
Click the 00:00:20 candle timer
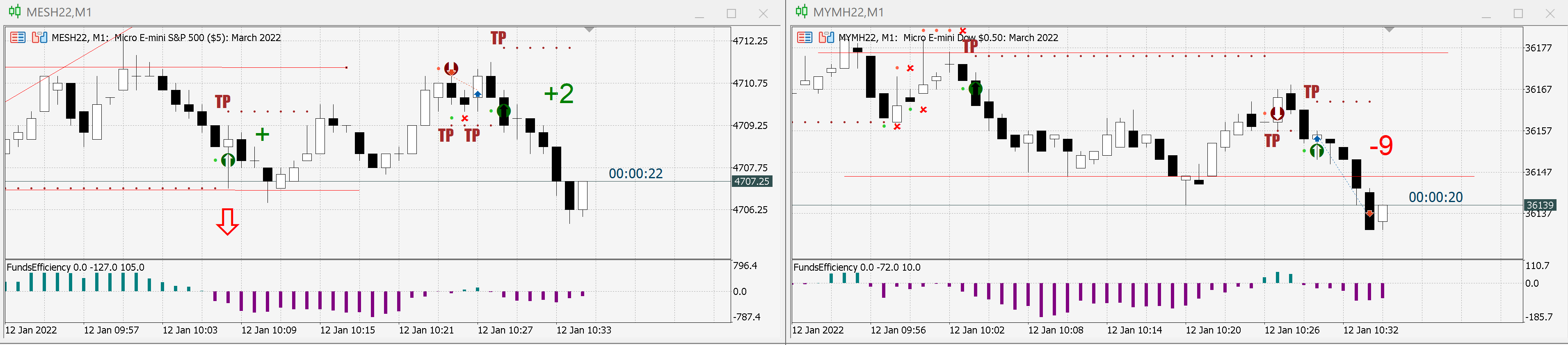click(1435, 198)
